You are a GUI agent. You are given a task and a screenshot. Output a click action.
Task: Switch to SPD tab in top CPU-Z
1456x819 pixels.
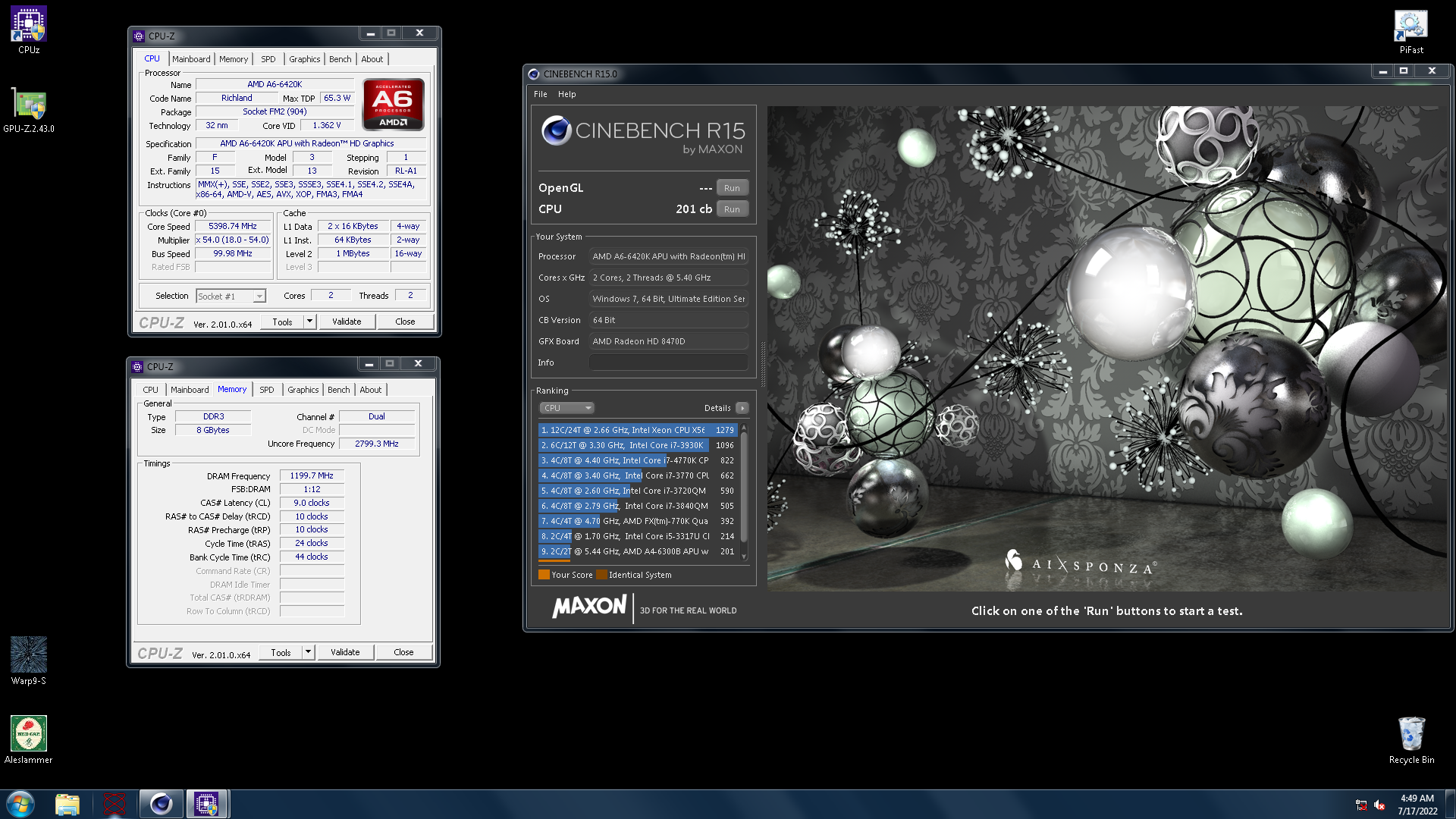pos(268,59)
